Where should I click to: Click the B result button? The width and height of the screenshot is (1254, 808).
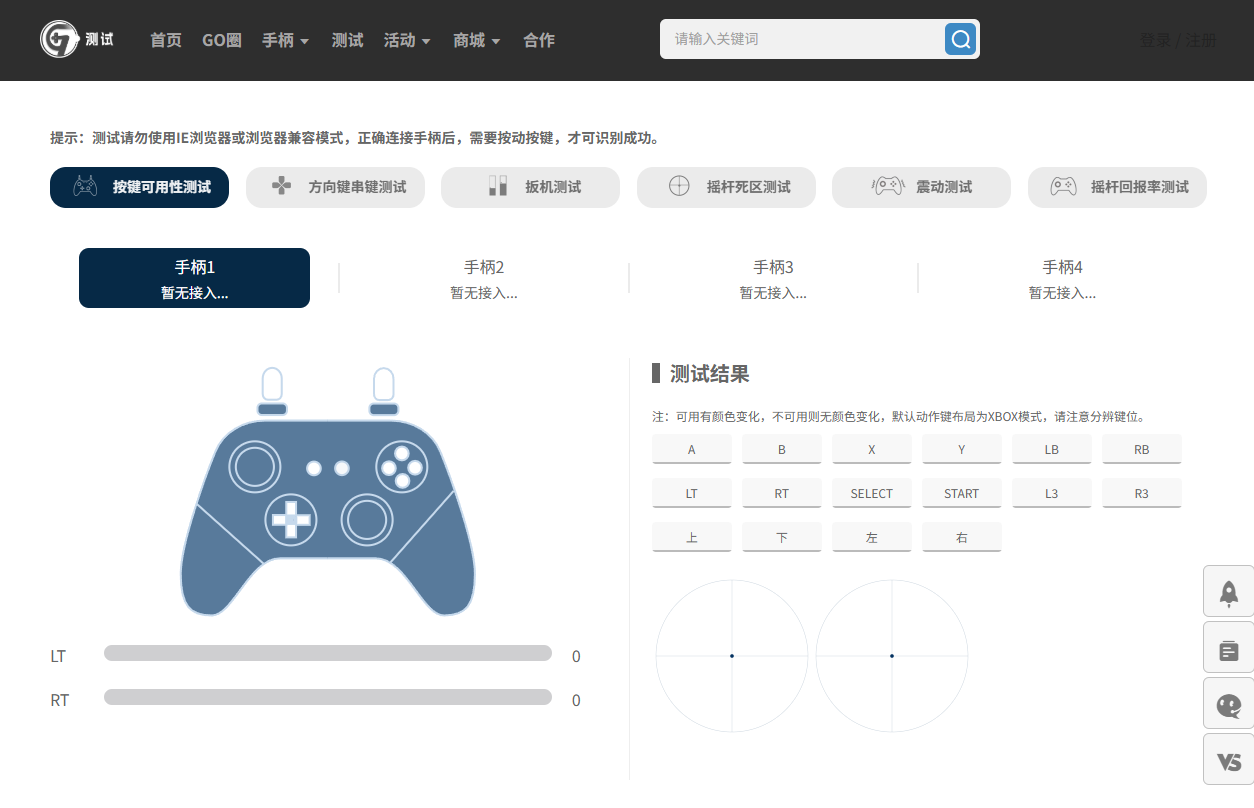coord(782,449)
